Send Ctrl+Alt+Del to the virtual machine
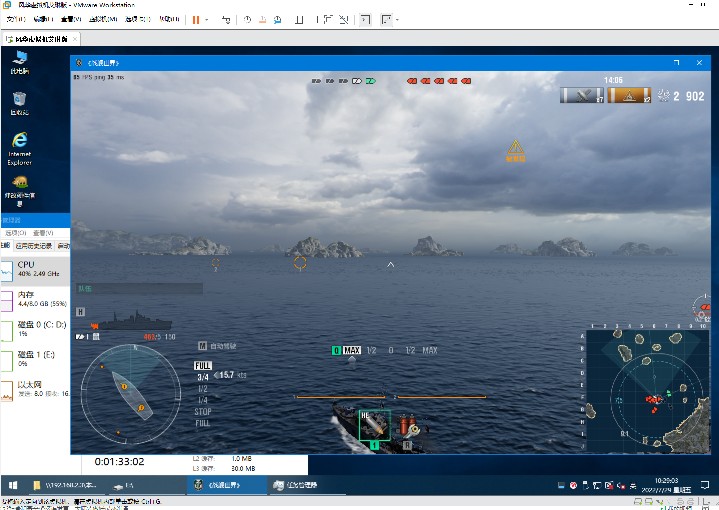This screenshot has height=510, width=719. (226, 20)
